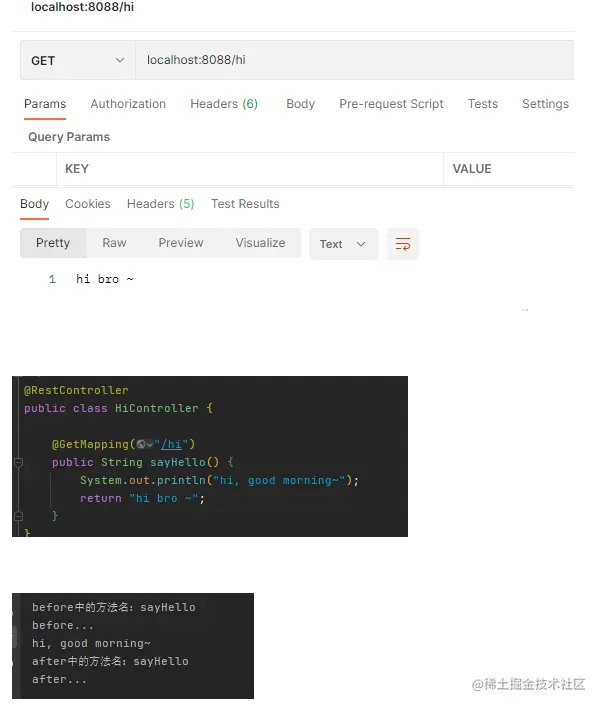The width and height of the screenshot is (604, 710).
Task: Switch to the request Body tab
Action: (300, 104)
